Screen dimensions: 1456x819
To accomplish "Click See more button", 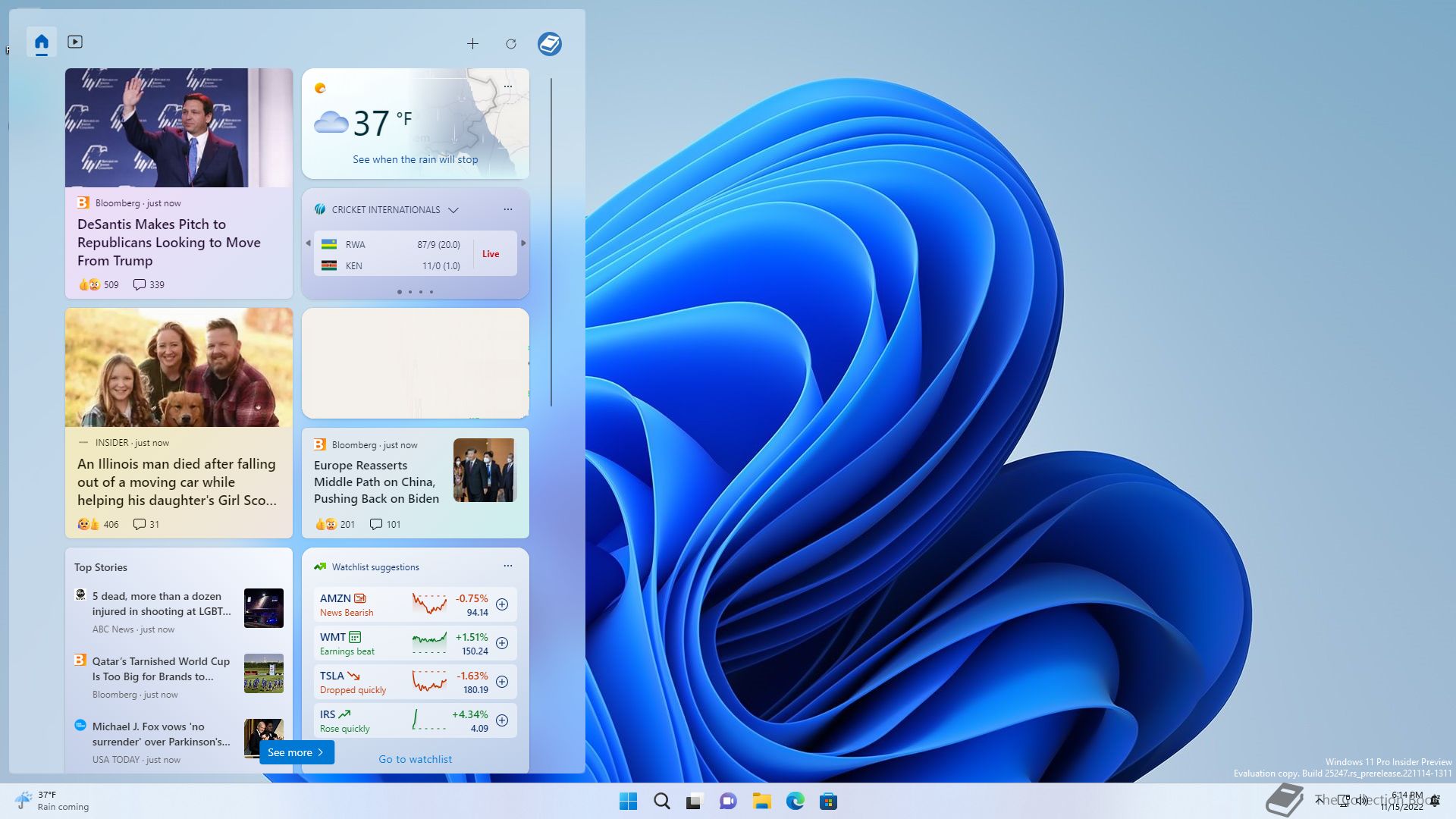I will [x=297, y=752].
